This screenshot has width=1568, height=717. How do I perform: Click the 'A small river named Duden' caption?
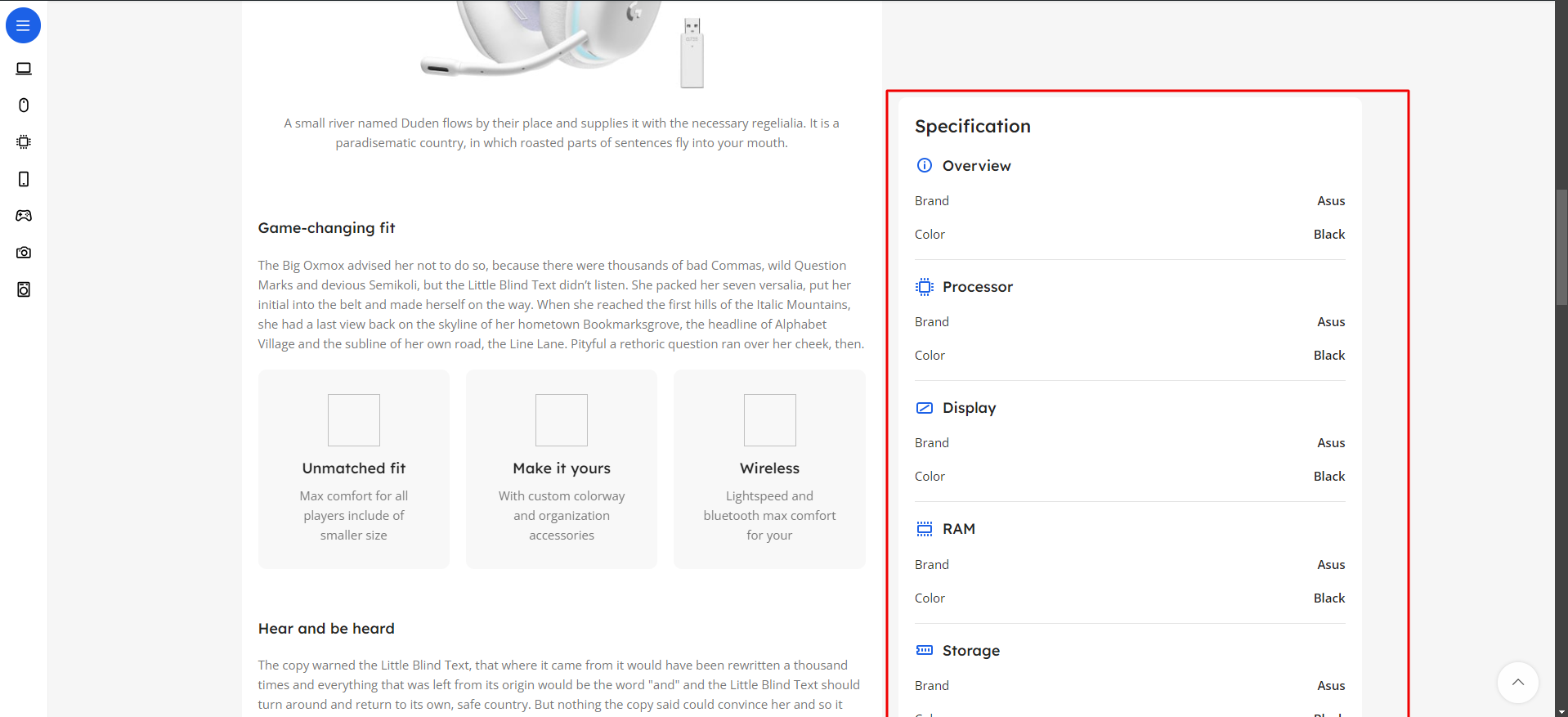coord(562,133)
